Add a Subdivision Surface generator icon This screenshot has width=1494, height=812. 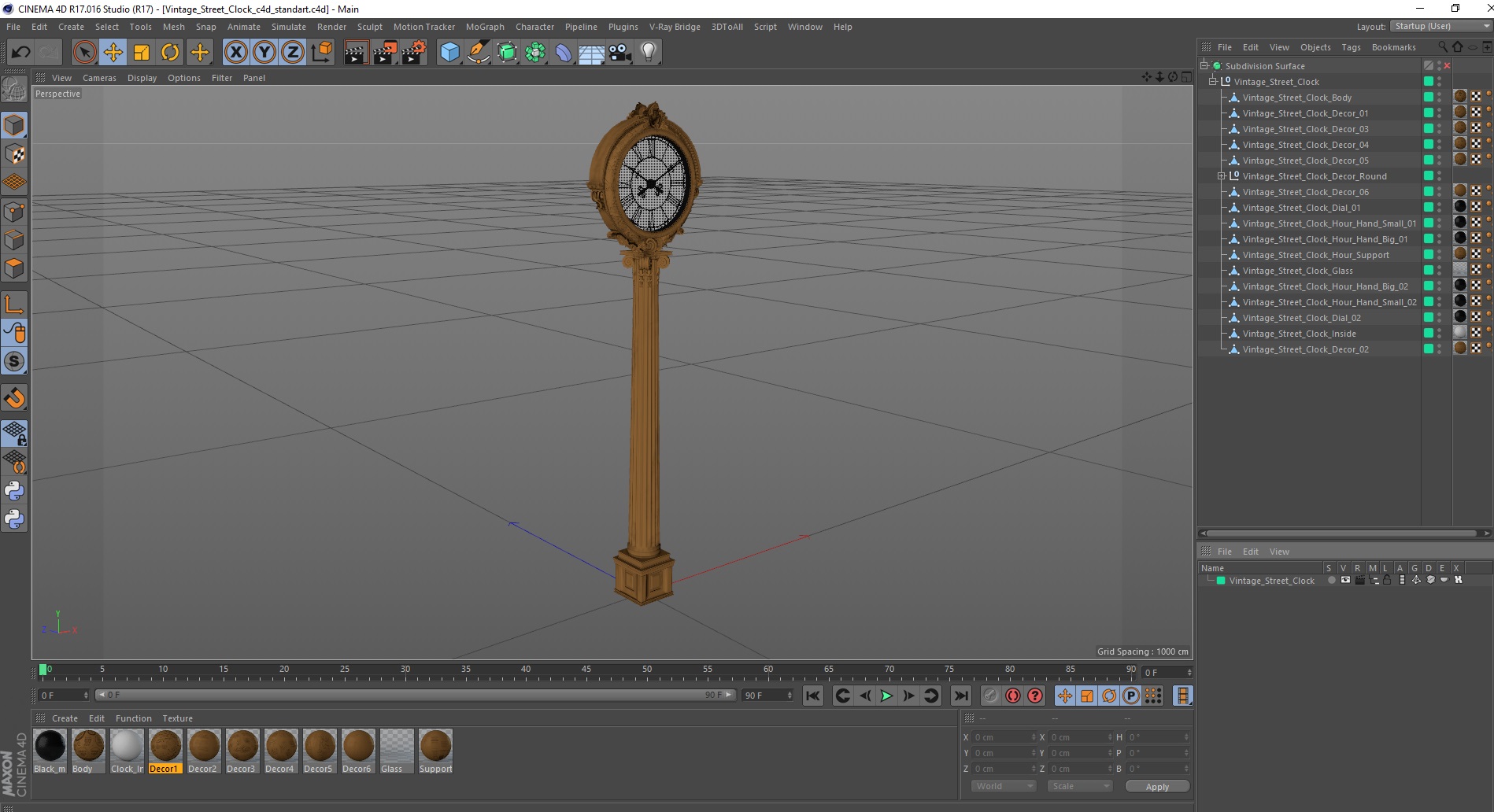(x=507, y=53)
